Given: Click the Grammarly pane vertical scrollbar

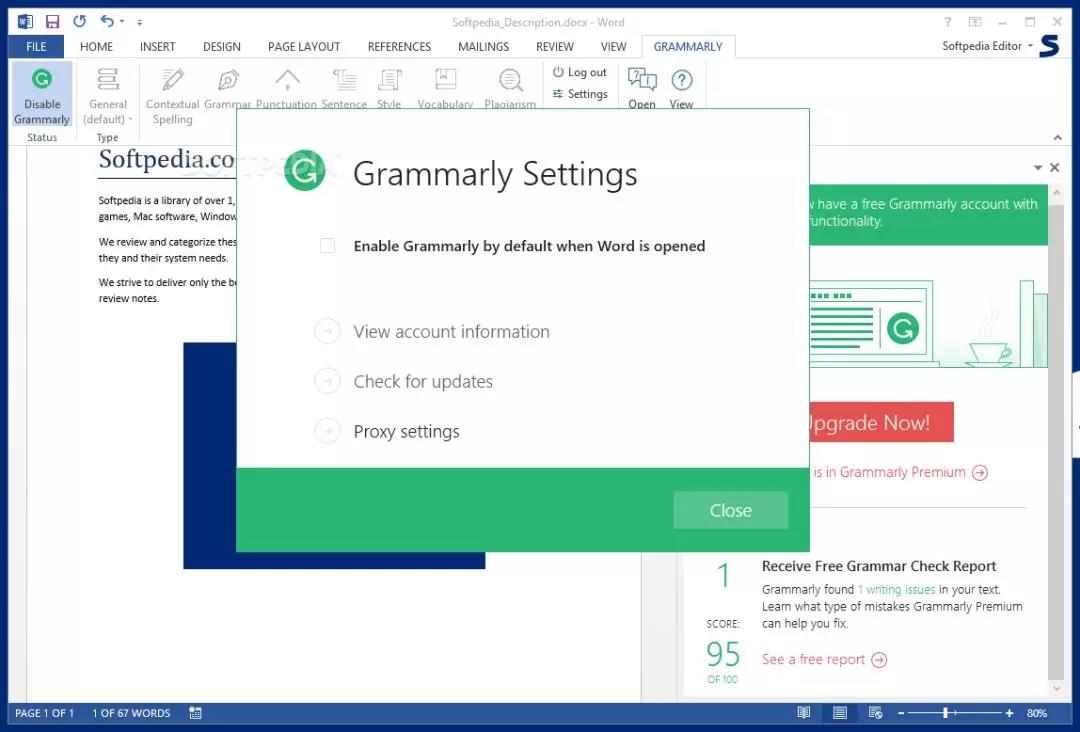Looking at the screenshot, I should 1056,441.
